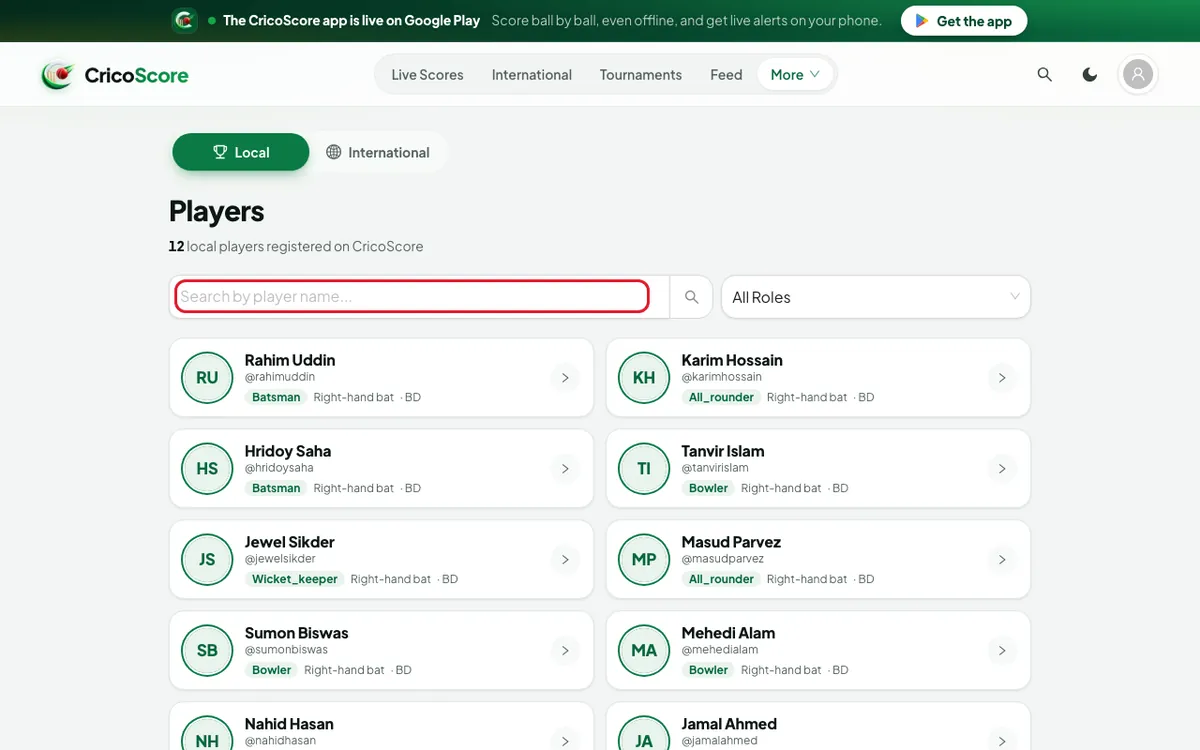The width and height of the screenshot is (1200, 750).
Task: Click the Google Play announcement text
Action: pos(351,20)
